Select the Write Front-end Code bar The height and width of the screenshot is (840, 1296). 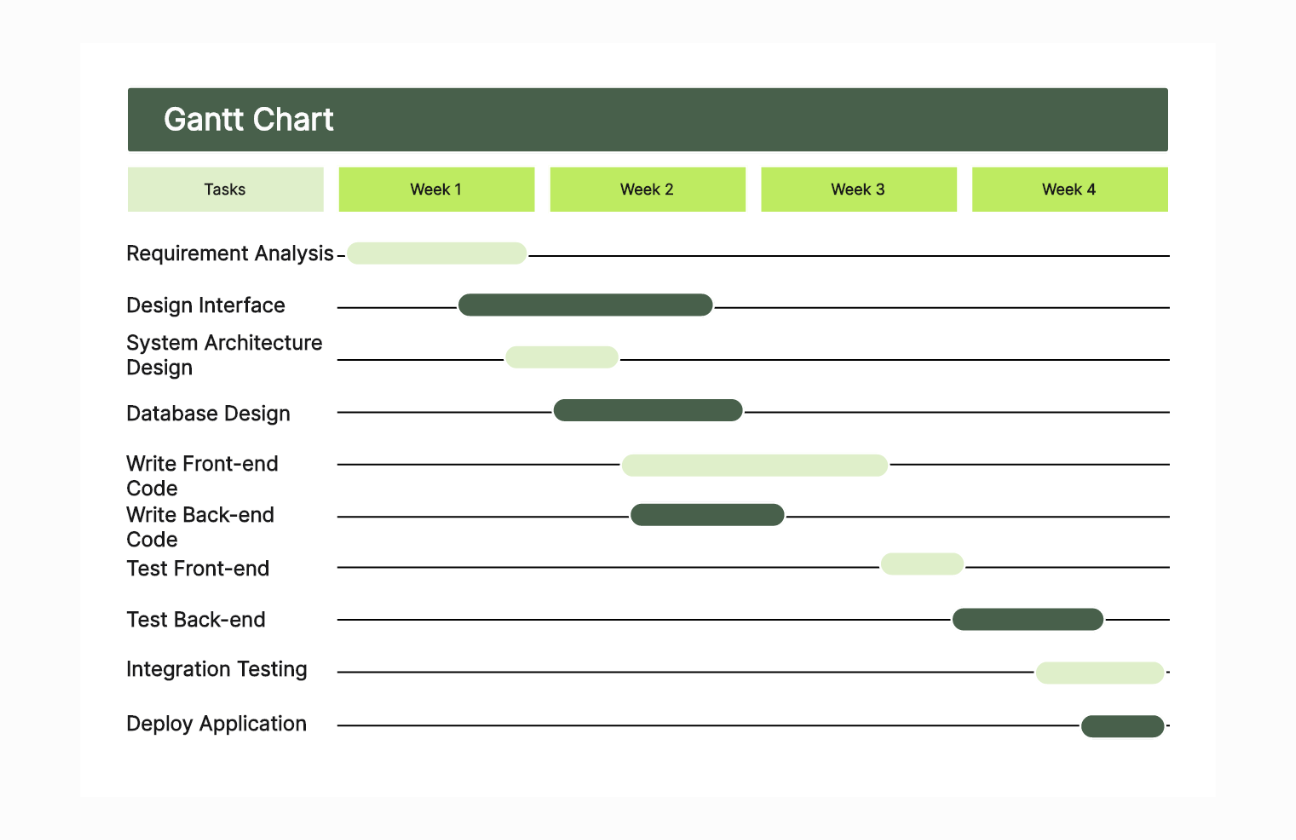point(755,465)
